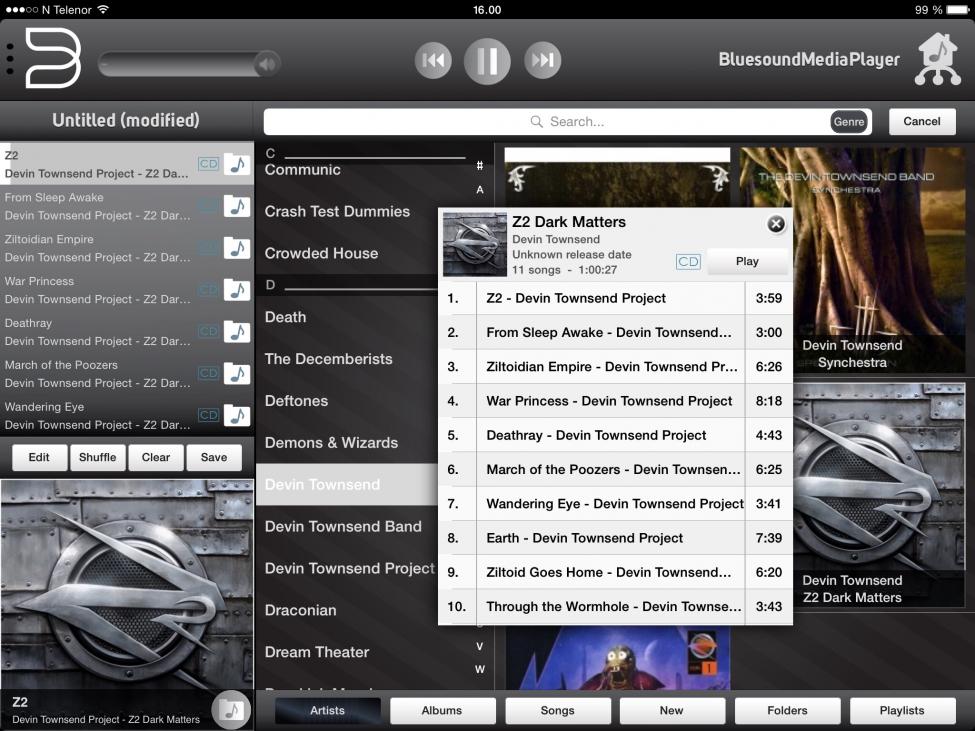This screenshot has width=975, height=731.
Task: Open the player home network icon
Action: [x=938, y=59]
